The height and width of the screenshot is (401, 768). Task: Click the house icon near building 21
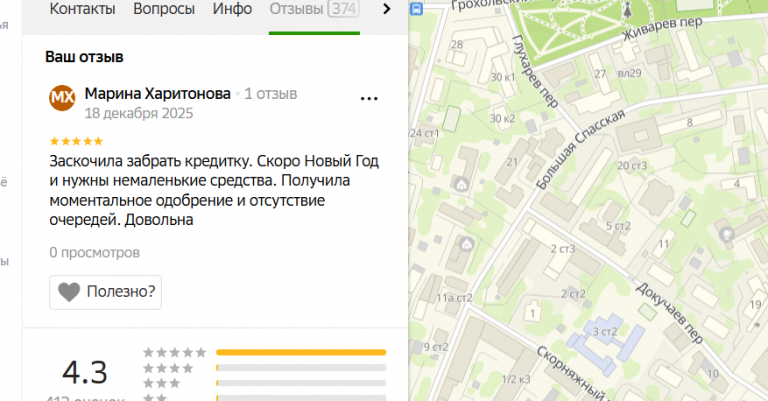tap(461, 185)
